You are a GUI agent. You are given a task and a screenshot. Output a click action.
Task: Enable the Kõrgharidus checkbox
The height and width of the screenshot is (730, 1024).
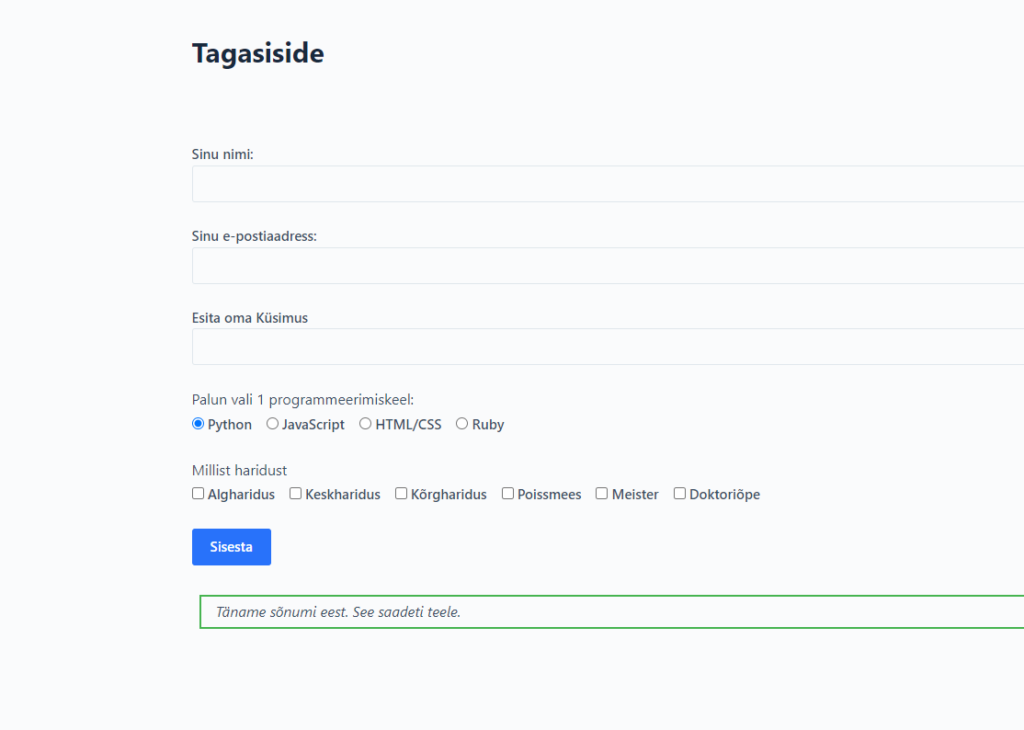pyautogui.click(x=401, y=494)
